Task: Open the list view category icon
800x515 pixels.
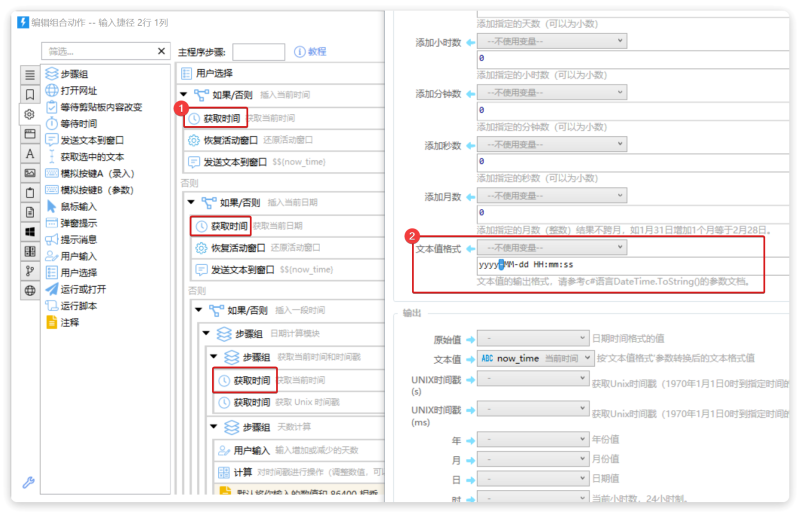Action: tap(30, 75)
